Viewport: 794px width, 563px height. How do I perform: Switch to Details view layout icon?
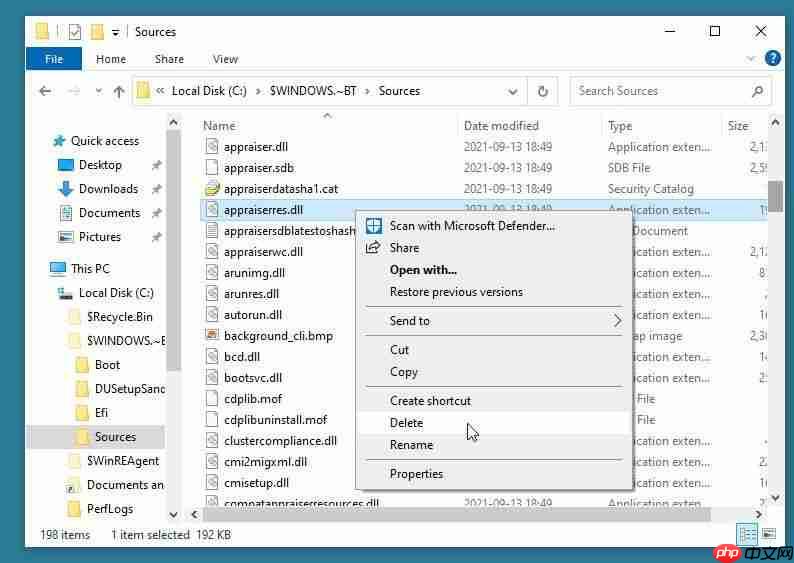click(x=748, y=535)
